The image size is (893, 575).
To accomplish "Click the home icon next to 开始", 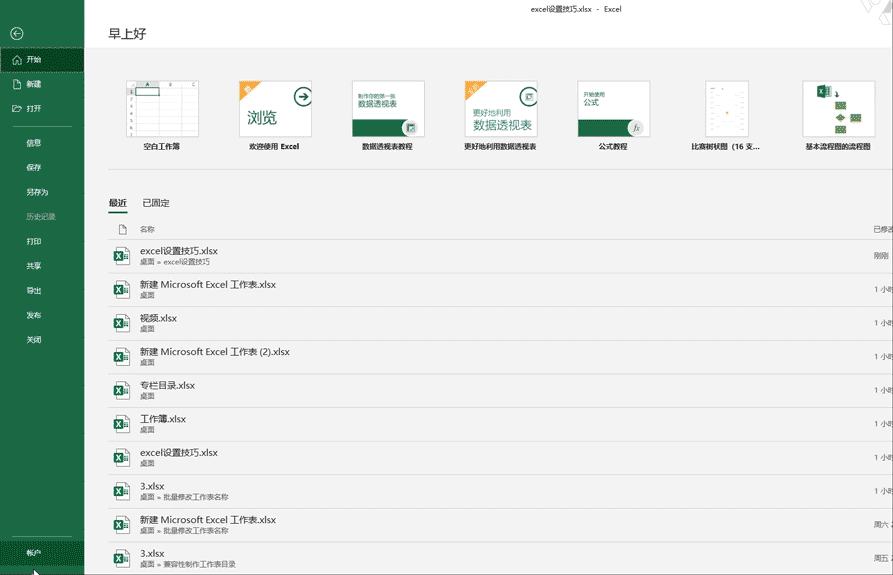I will (x=17, y=60).
